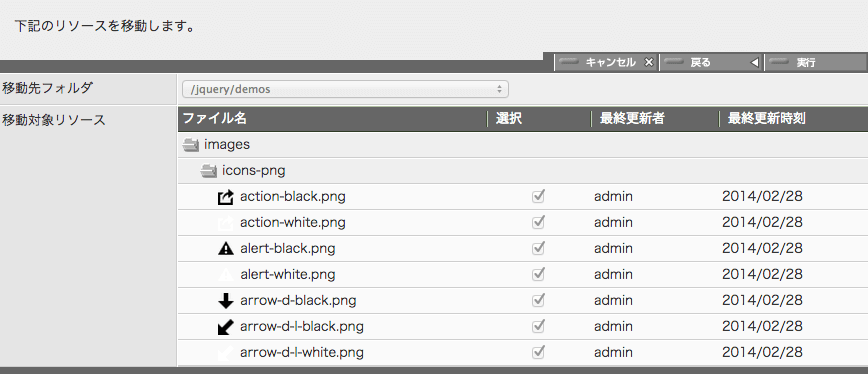Viewport: 868px width, 375px height.
Task: Click the back triangle icon on 戻る button
Action: 754,63
